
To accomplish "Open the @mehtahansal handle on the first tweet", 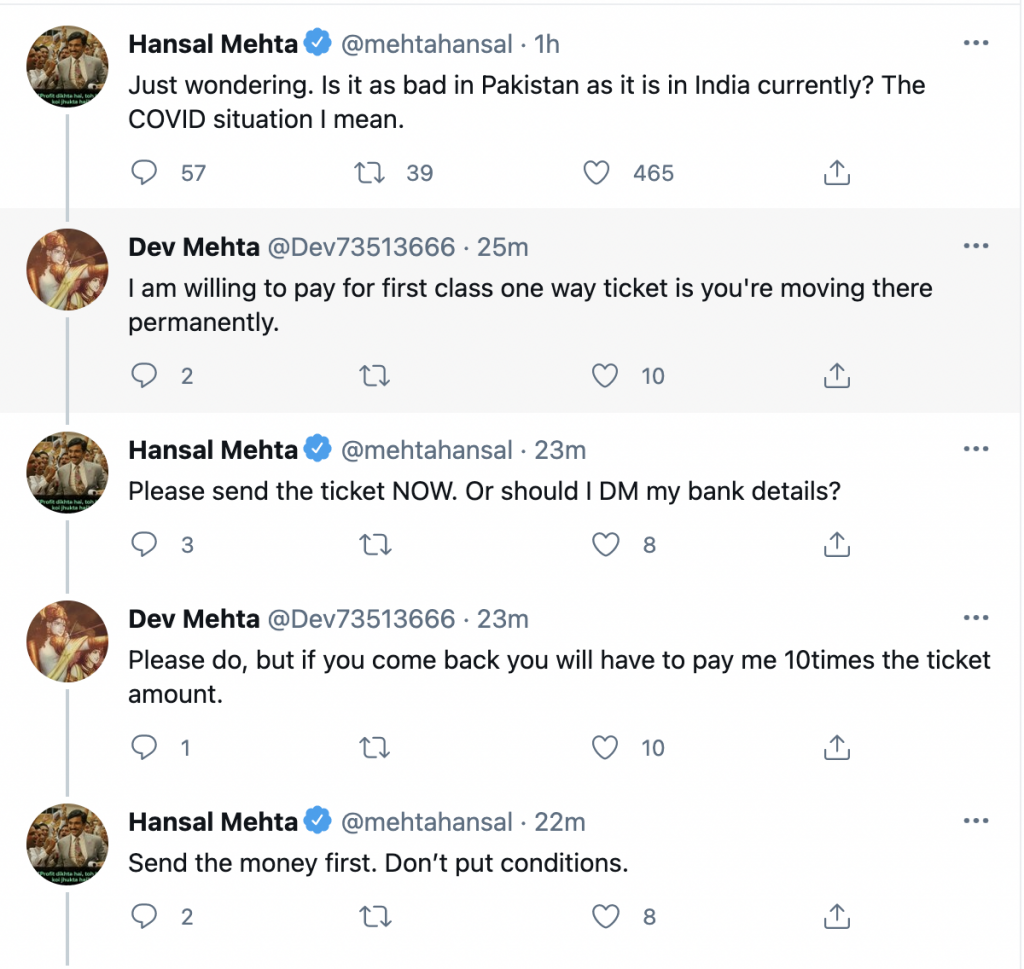I will click(427, 45).
